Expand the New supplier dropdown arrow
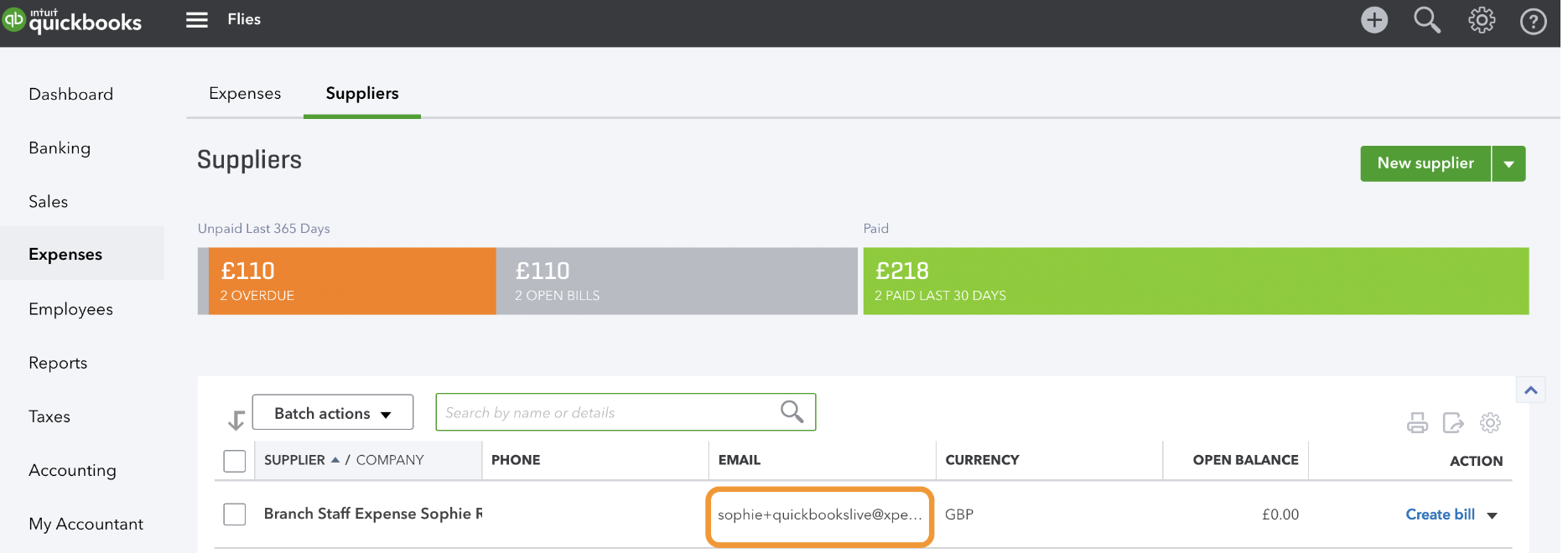Viewport: 1568px width, 553px height. coord(1508,163)
